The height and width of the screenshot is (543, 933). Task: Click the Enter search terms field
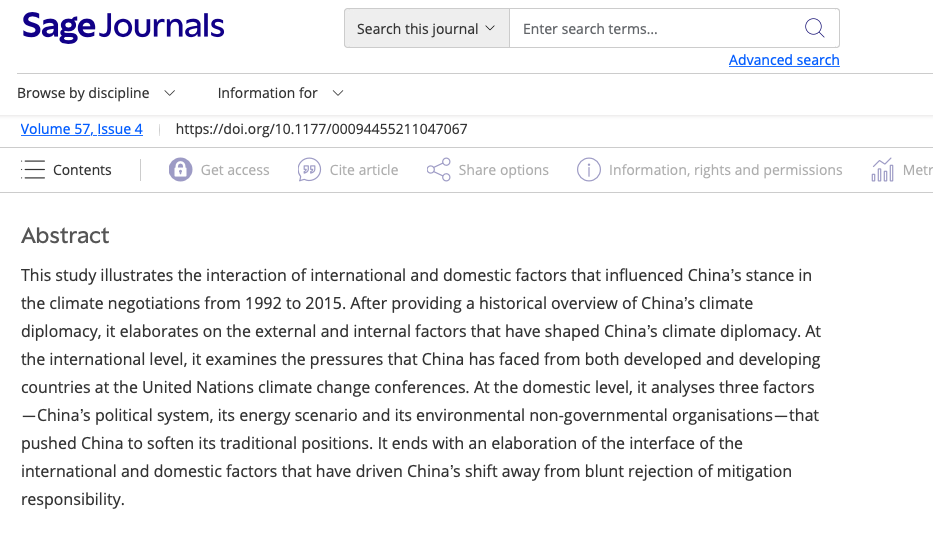655,28
